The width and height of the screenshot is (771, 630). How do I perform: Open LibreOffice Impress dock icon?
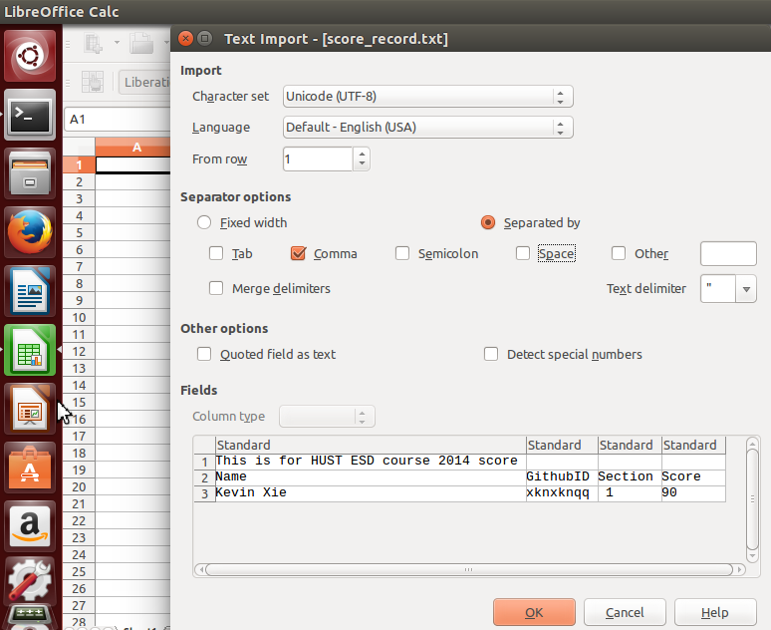click(30, 409)
